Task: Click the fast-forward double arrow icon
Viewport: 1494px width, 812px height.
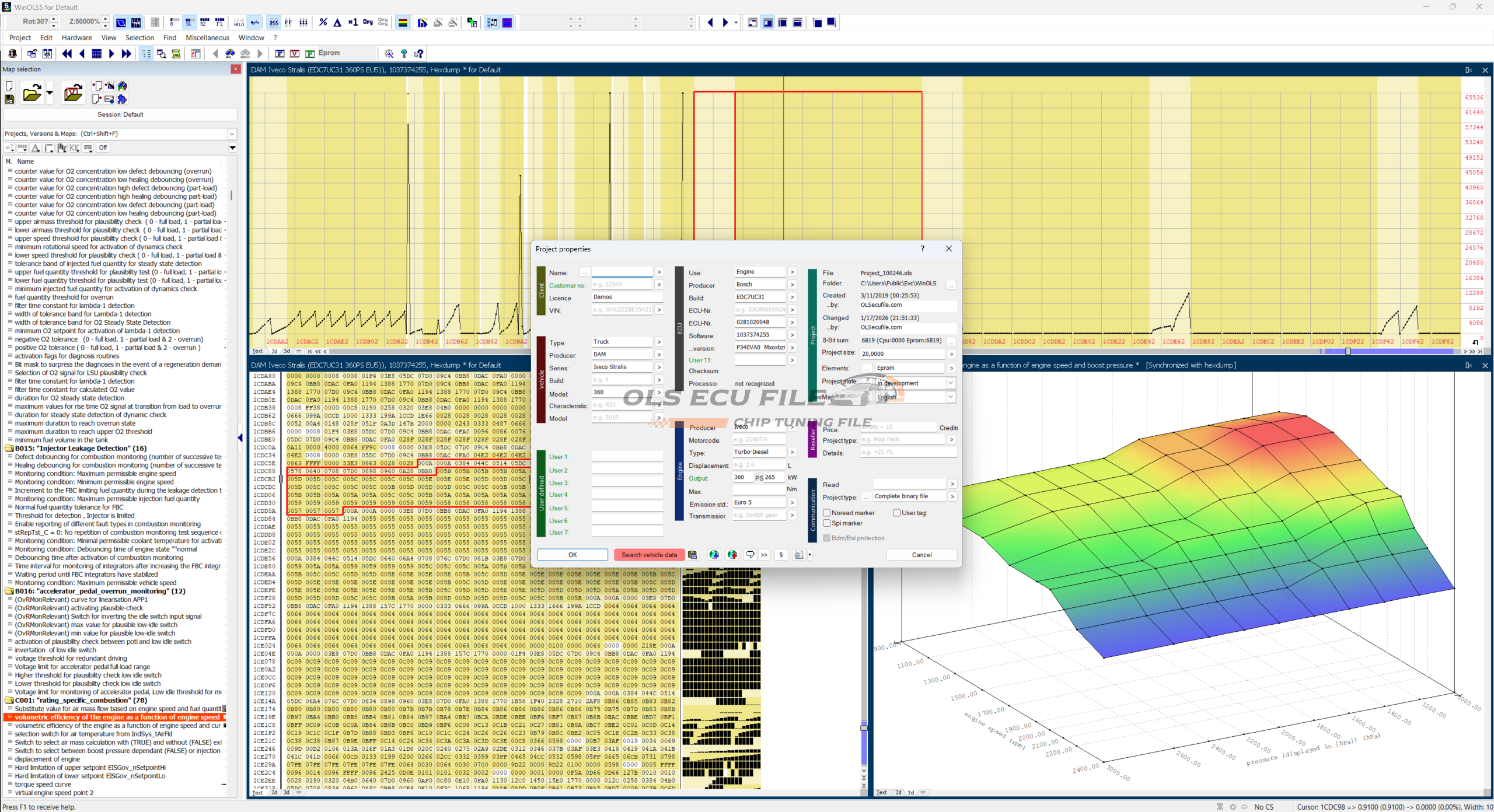Action: point(126,54)
